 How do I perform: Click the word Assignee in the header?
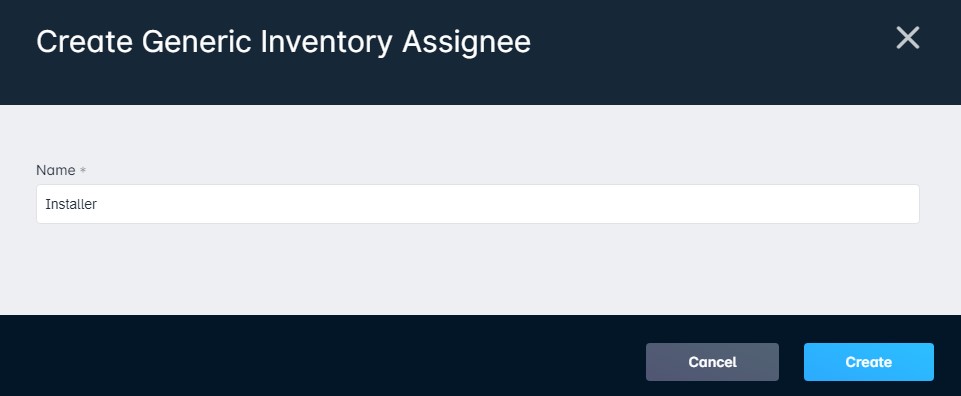click(x=466, y=42)
